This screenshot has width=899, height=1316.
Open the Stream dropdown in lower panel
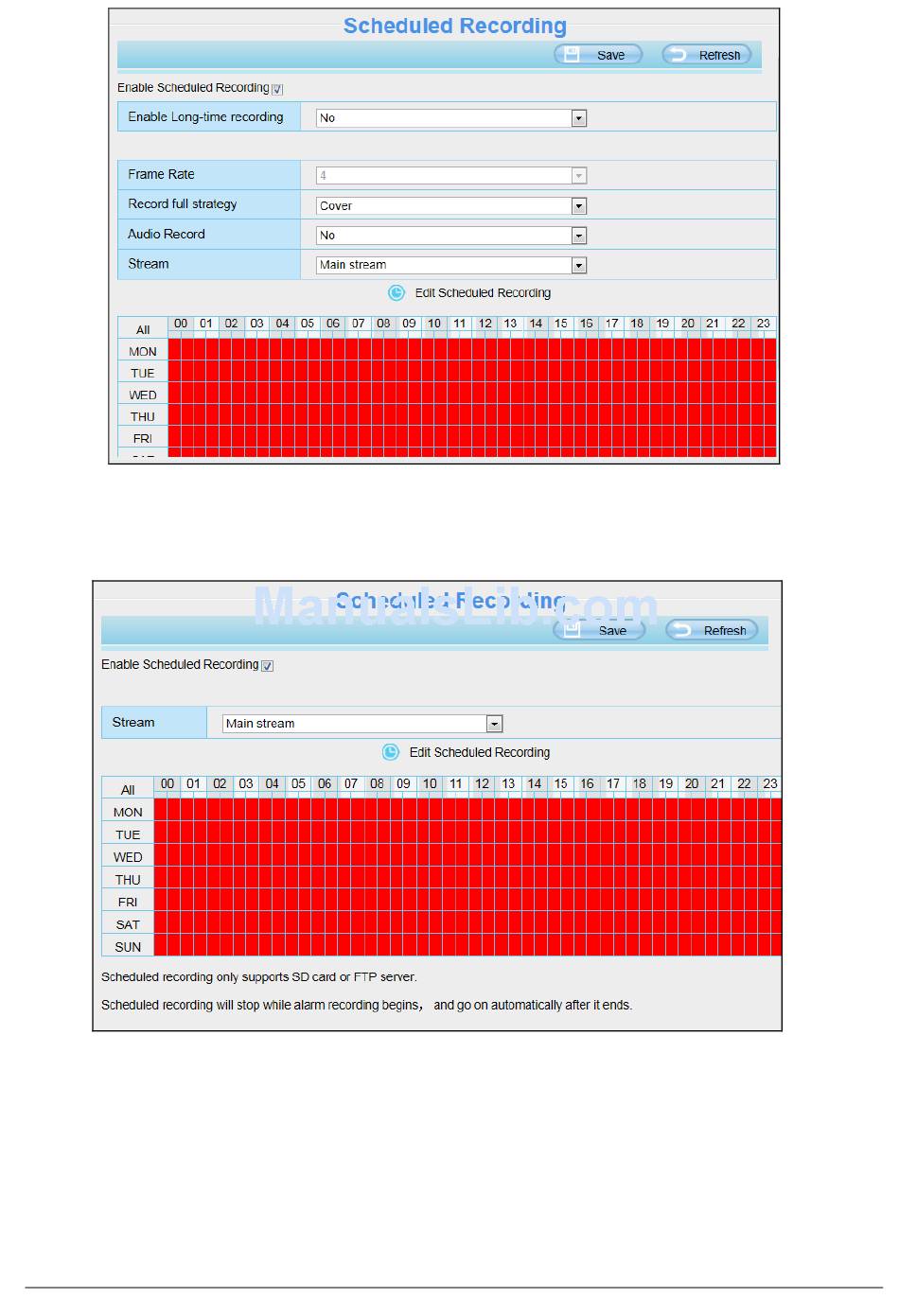(x=362, y=724)
